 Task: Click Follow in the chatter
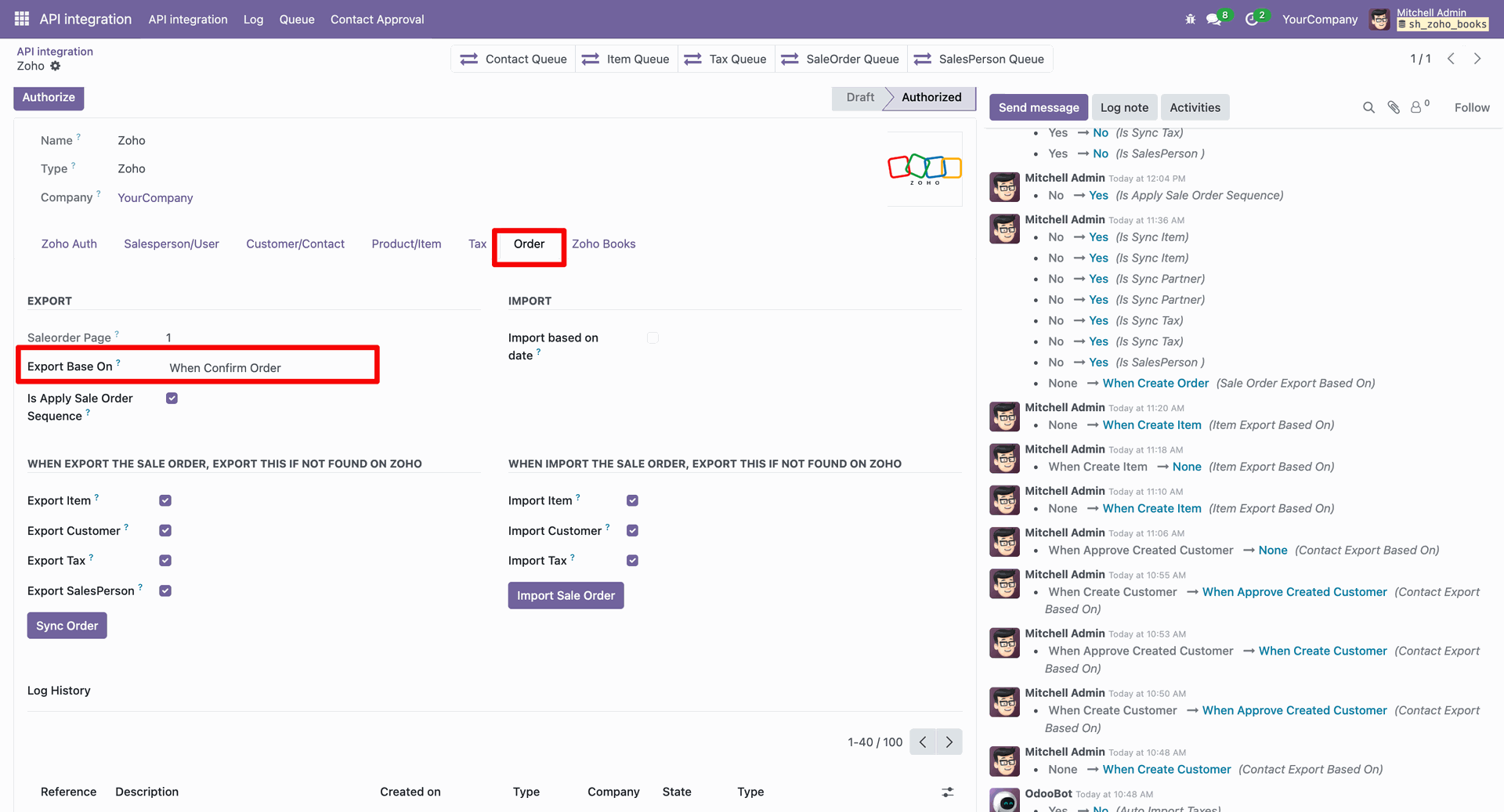1472,107
